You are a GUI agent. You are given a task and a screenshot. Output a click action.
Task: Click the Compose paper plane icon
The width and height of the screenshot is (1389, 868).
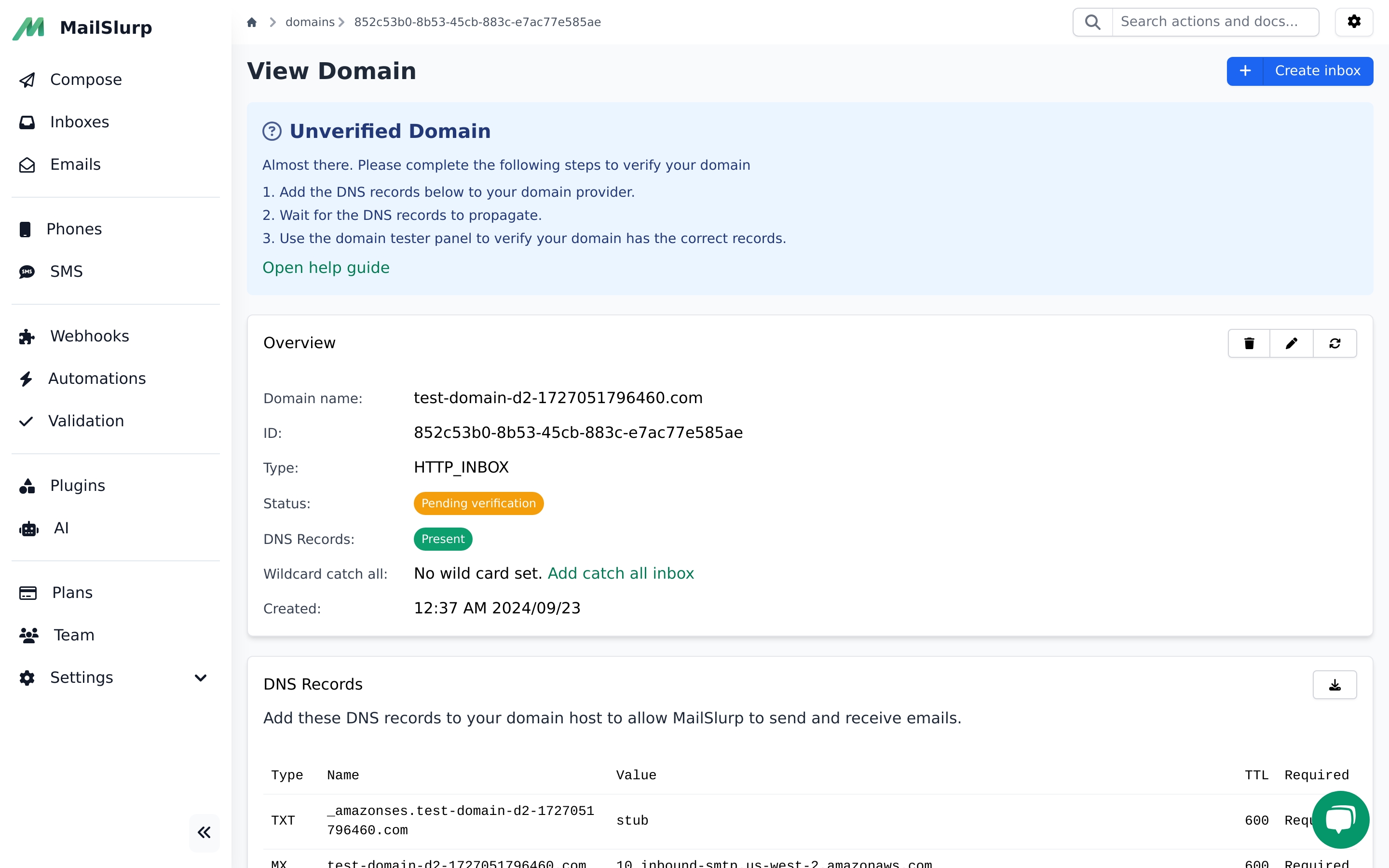[27, 80]
